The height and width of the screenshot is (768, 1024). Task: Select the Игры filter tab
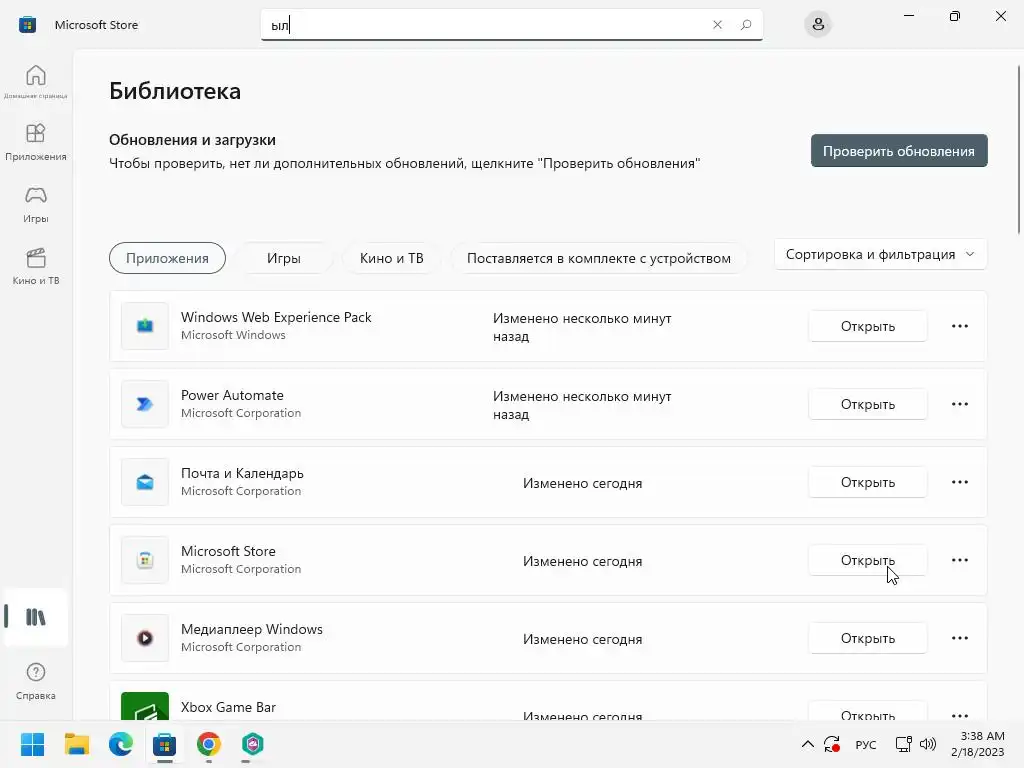click(x=283, y=258)
